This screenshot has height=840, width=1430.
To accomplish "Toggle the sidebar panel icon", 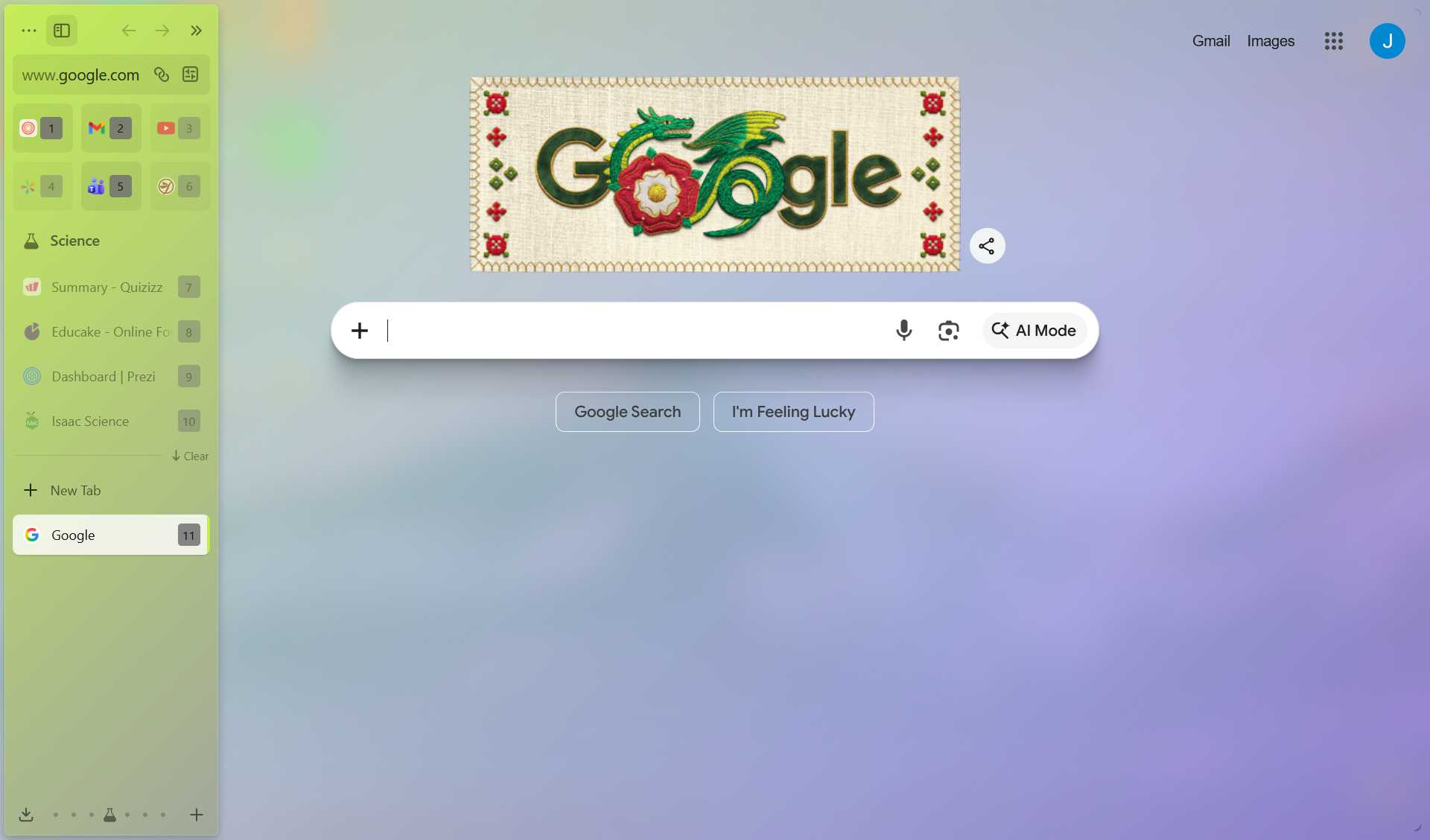I will coord(62,31).
